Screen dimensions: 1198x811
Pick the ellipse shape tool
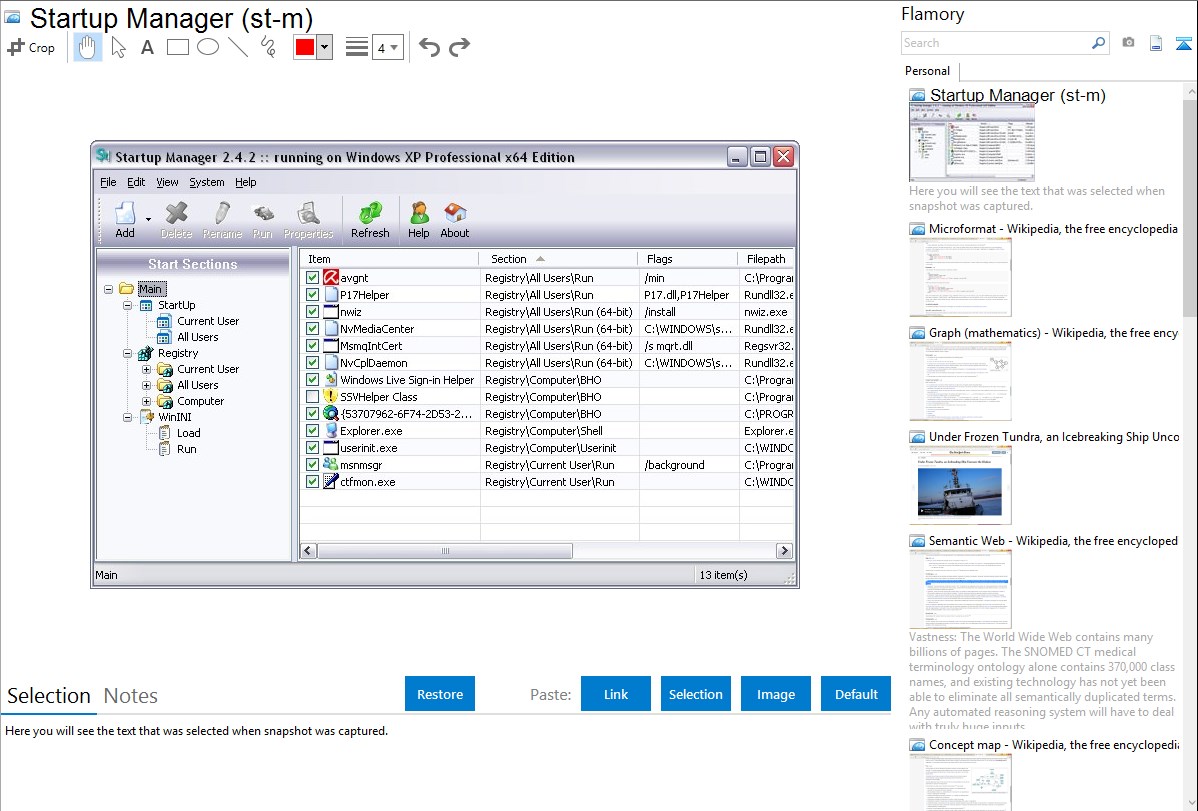(208, 47)
